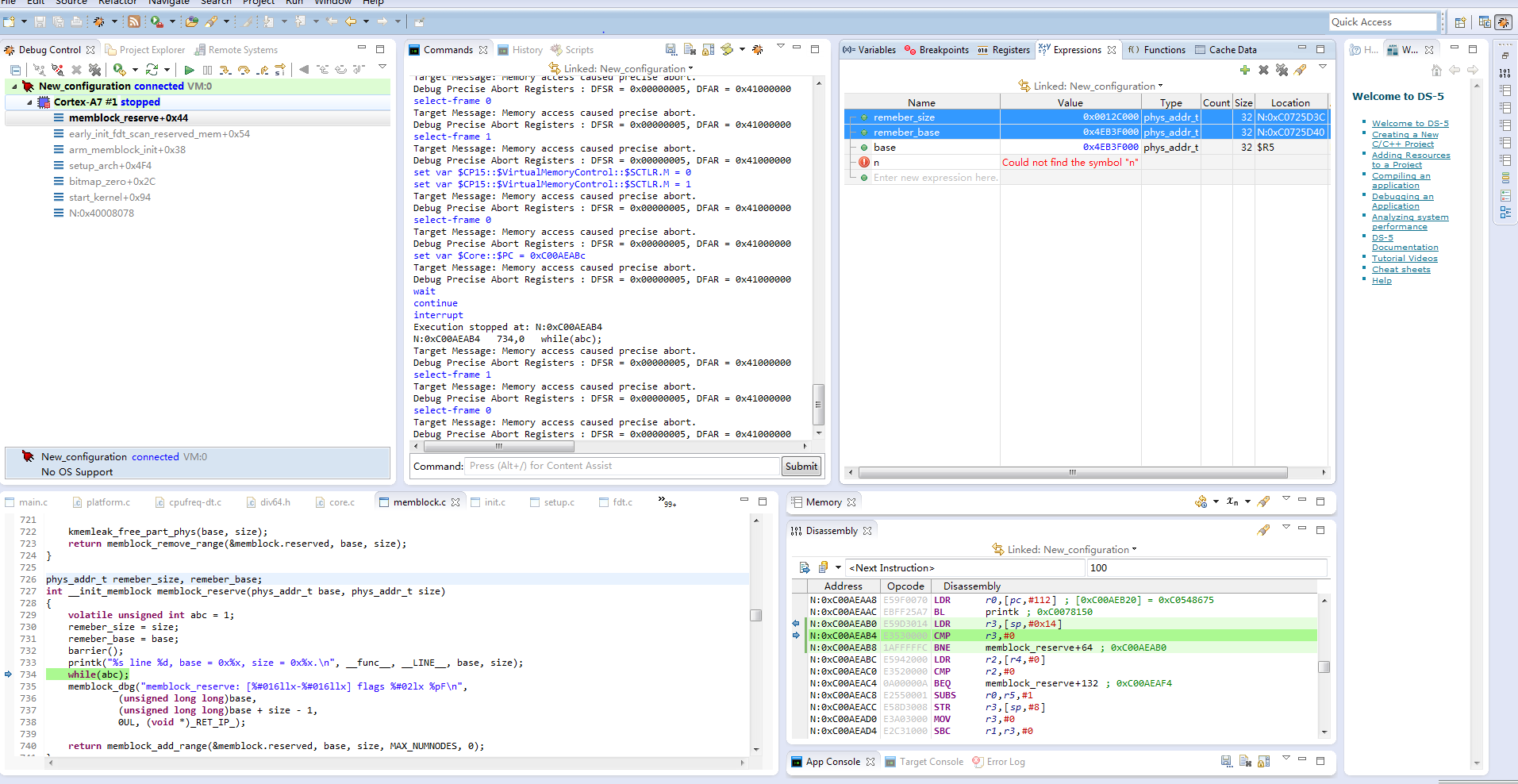Open the platform.c editor tab

108,502
